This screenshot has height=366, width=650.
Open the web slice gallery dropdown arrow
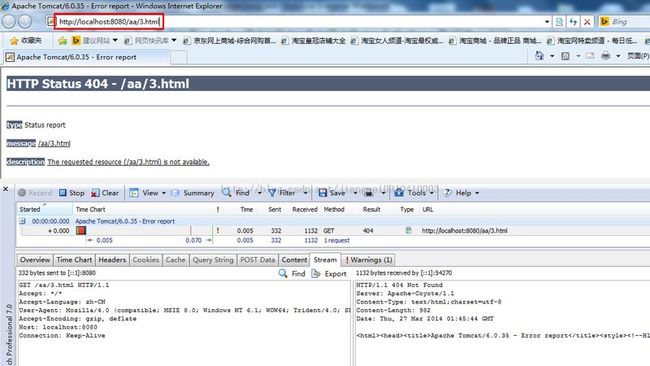[x=174, y=40]
